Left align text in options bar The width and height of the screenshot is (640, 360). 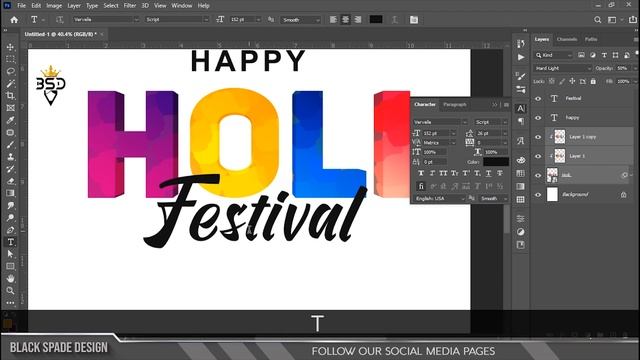(333, 20)
